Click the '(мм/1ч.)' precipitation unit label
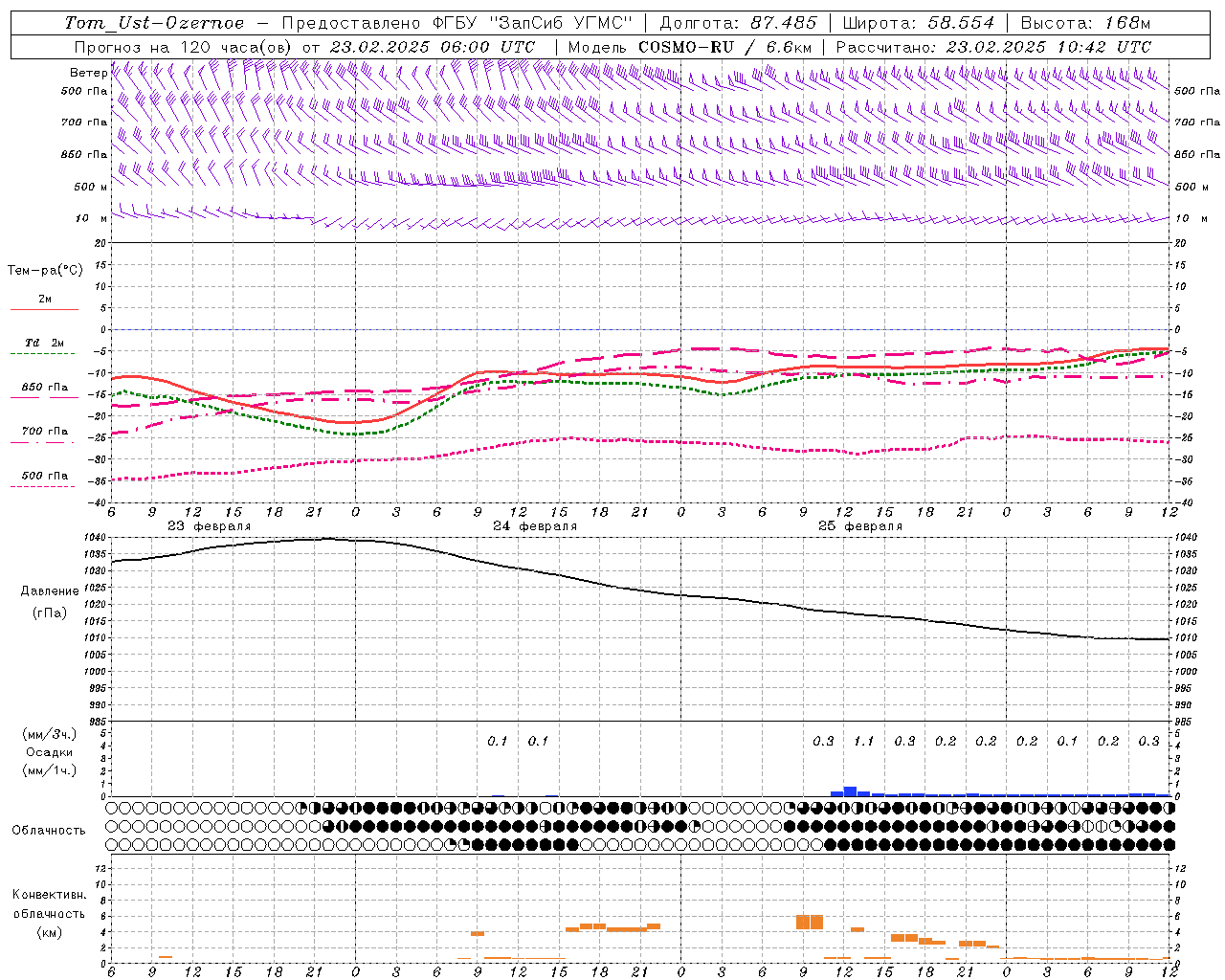Viewport: 1225px width, 980px height. point(49,770)
